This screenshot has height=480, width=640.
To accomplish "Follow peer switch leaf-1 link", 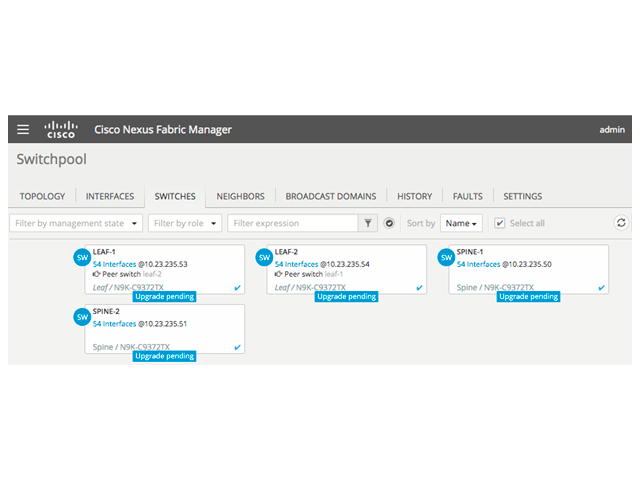I will click(334, 274).
